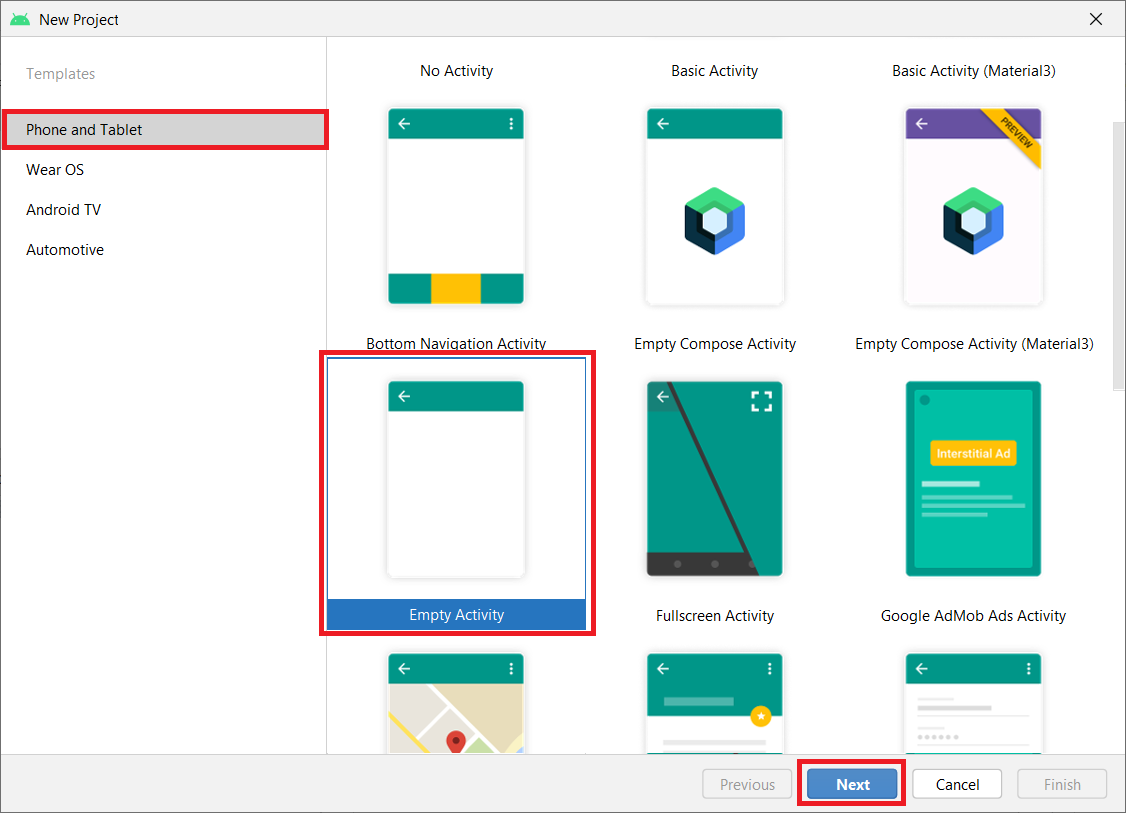Open the Automotive template category
Image resolution: width=1126 pixels, height=813 pixels.
click(65, 250)
